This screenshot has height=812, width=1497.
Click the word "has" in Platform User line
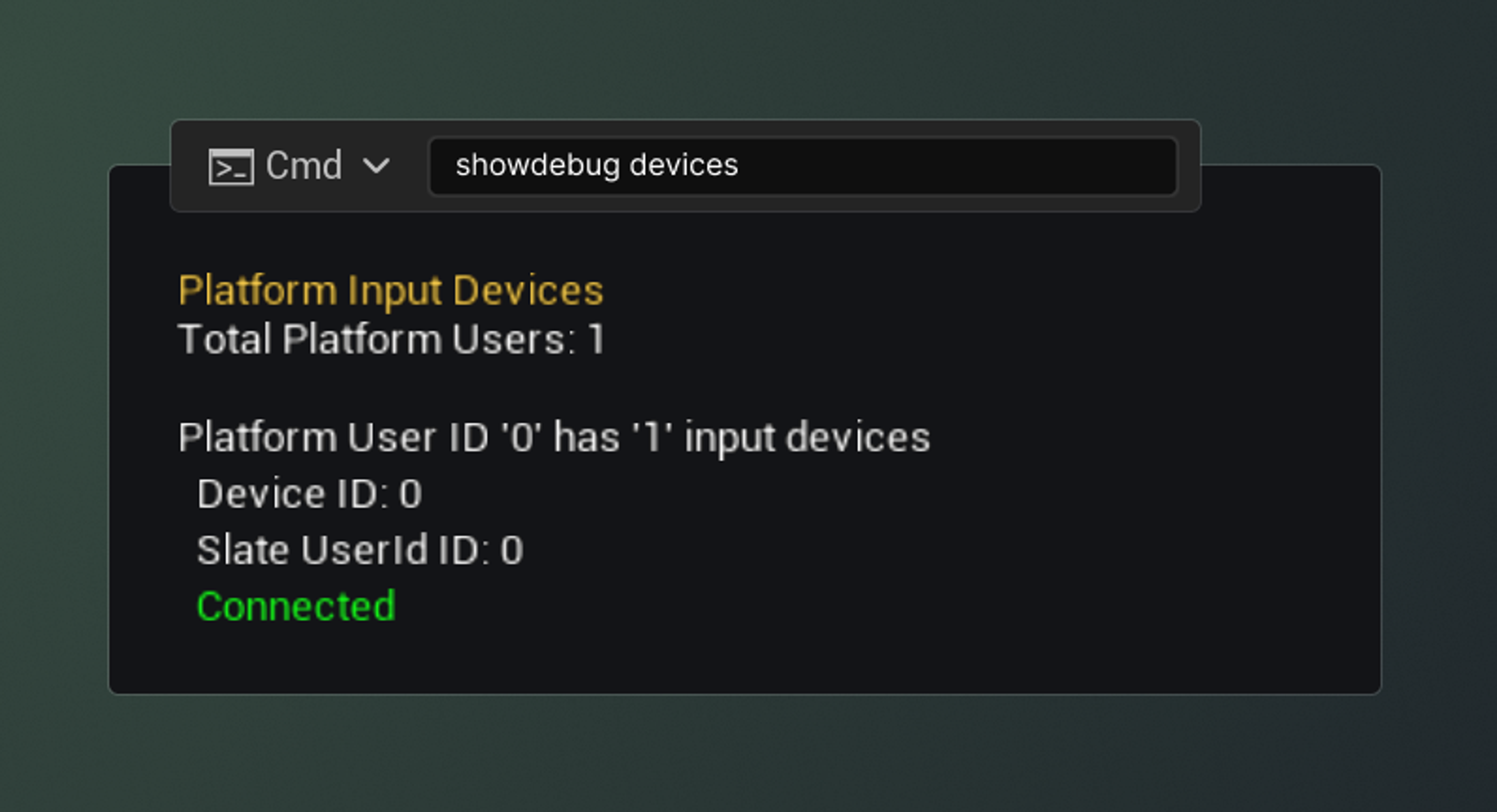(586, 437)
